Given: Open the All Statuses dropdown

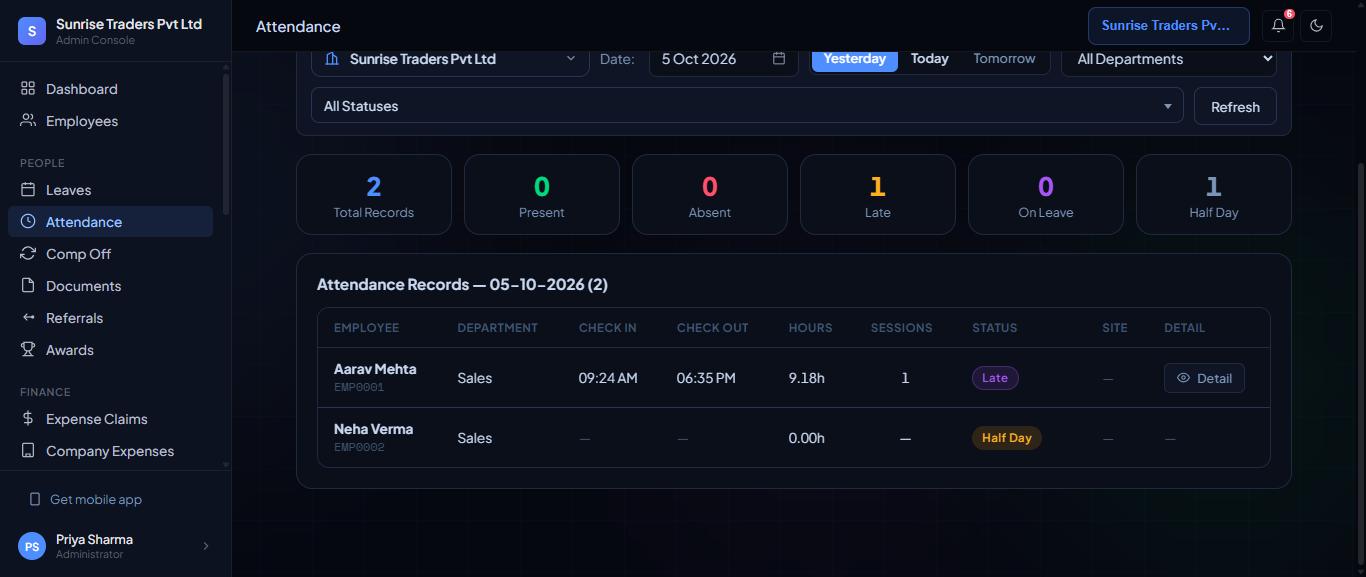Looking at the screenshot, I should 747,106.
